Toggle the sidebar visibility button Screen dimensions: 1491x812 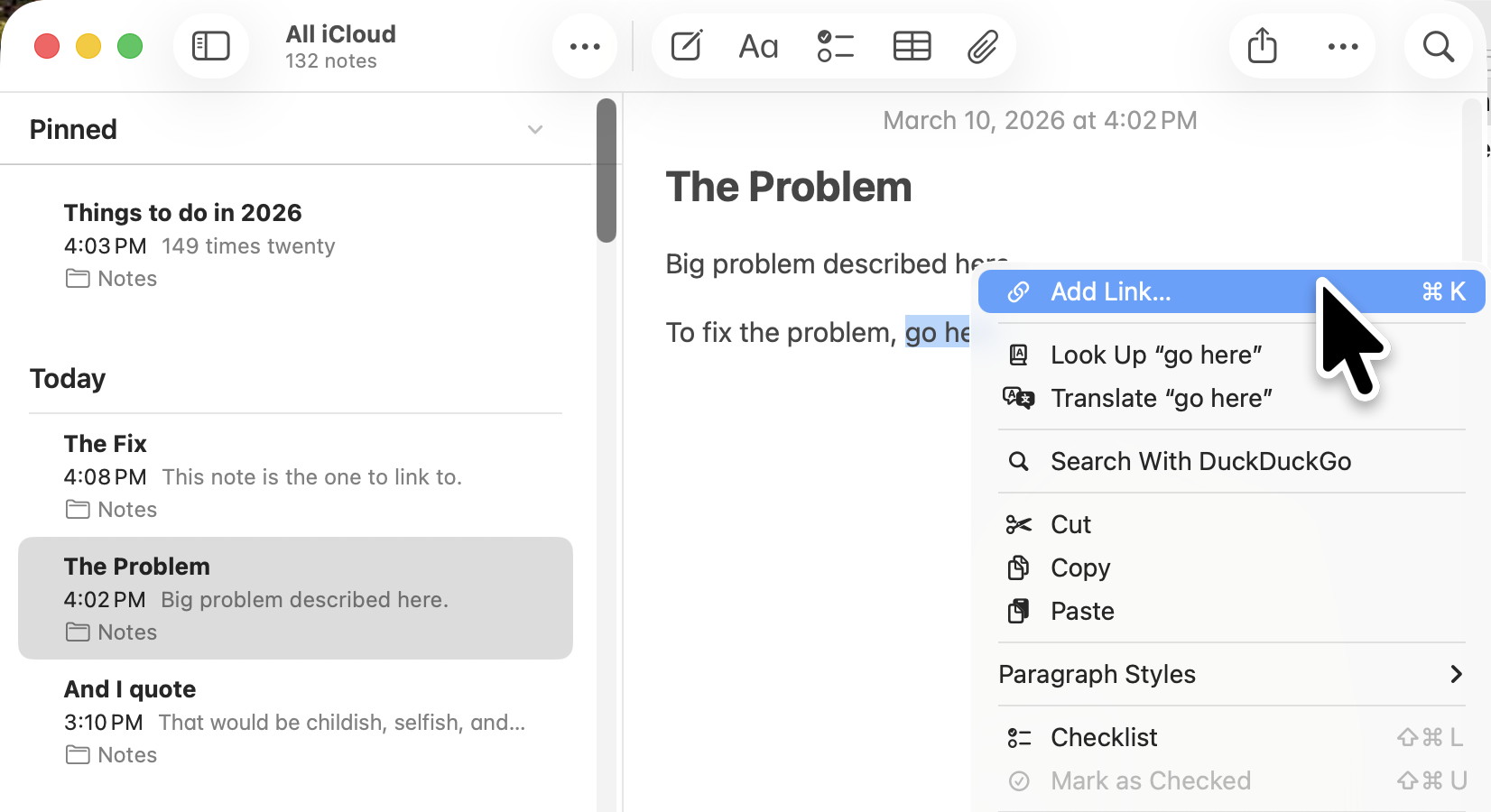[211, 46]
